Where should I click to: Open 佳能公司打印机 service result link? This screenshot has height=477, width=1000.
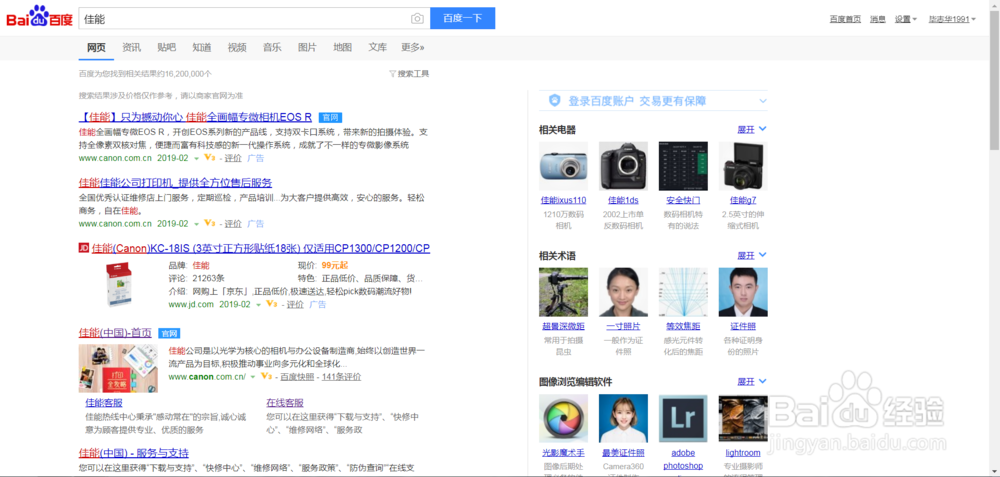[x=175, y=182]
